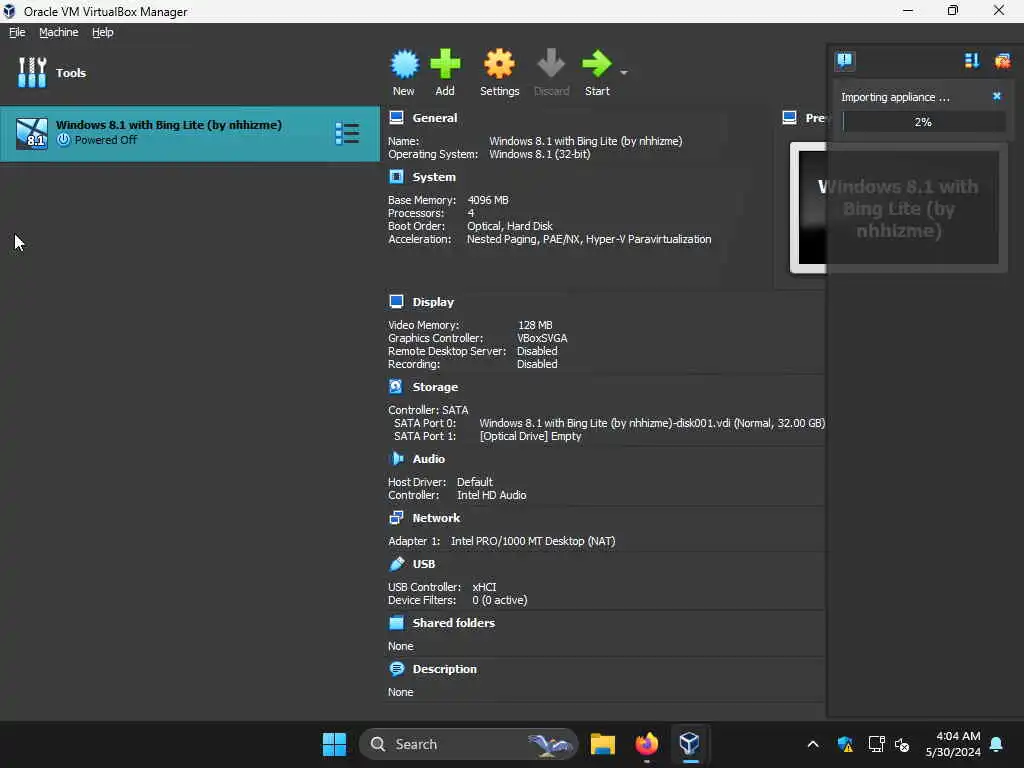1024x768 pixels.
Task: Click the delete finished notifications icon
Action: (1002, 61)
